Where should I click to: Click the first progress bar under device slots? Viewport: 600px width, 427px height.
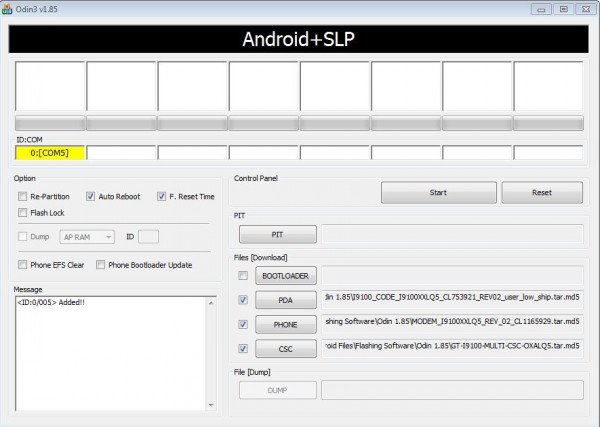click(50, 123)
